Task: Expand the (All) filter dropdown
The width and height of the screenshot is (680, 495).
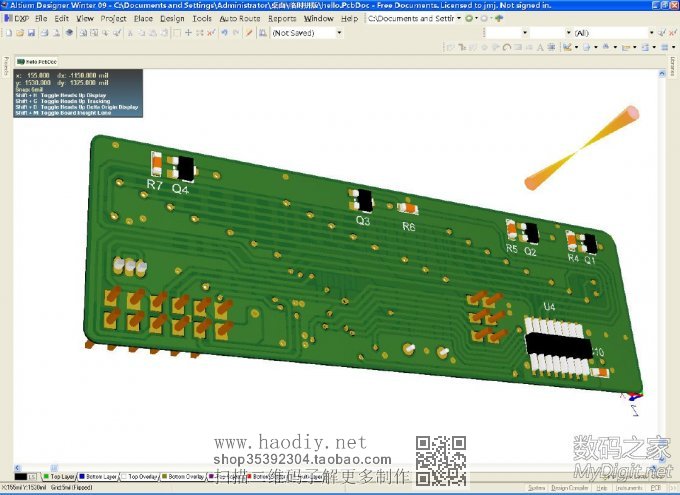Action: (x=651, y=33)
